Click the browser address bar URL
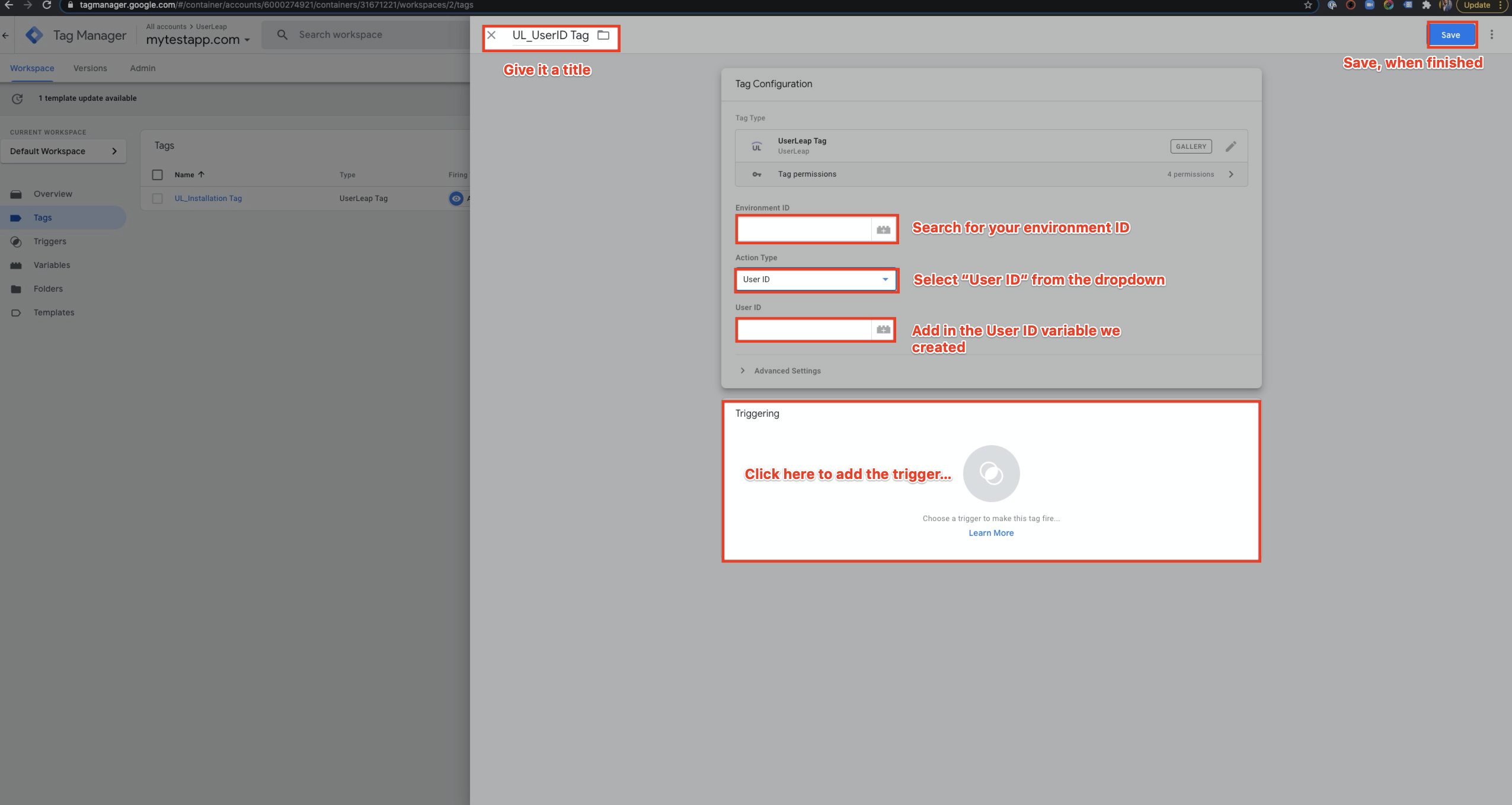The height and width of the screenshot is (805, 1512). click(276, 5)
